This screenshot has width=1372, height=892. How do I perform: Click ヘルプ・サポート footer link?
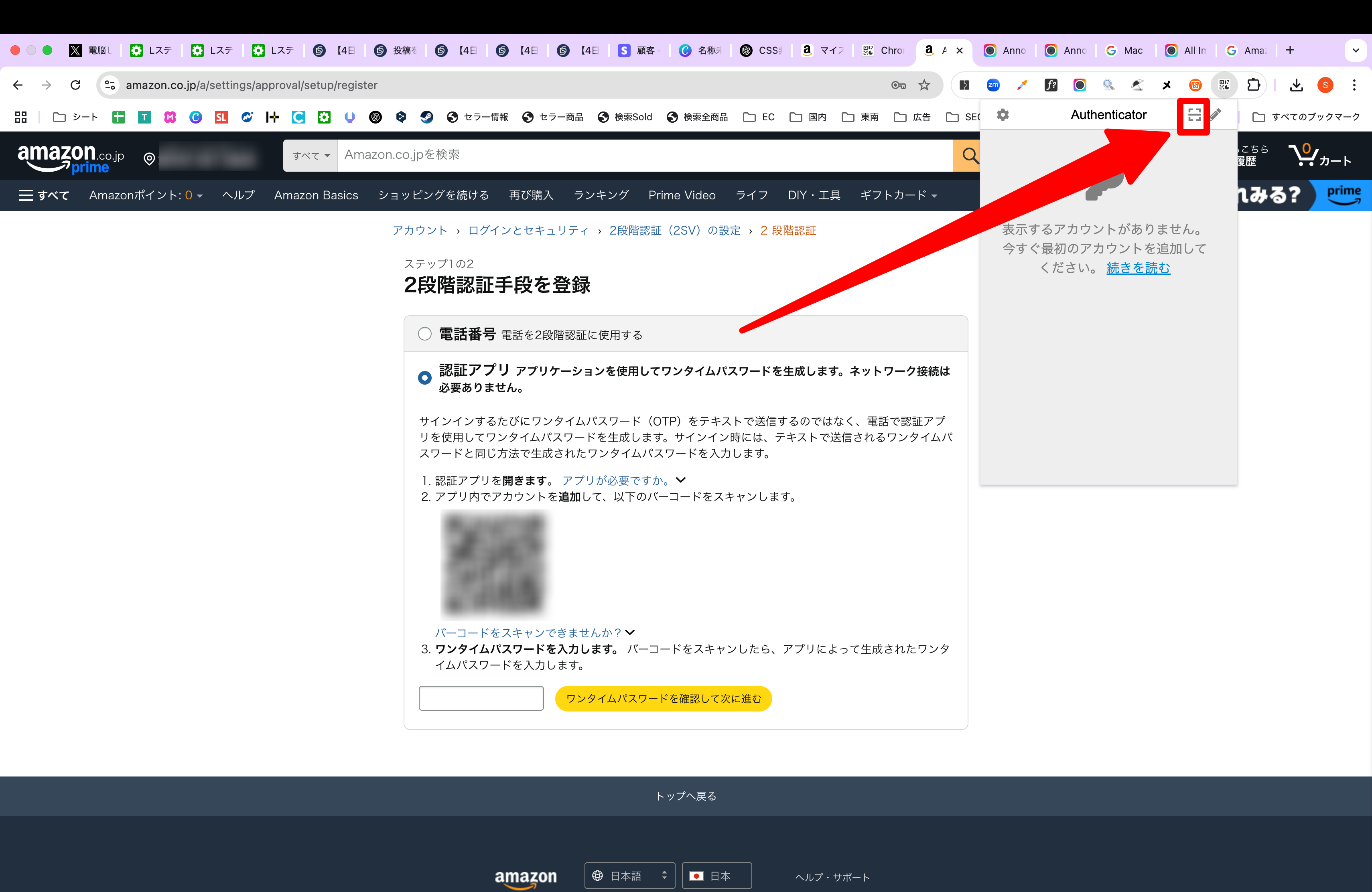(832, 877)
